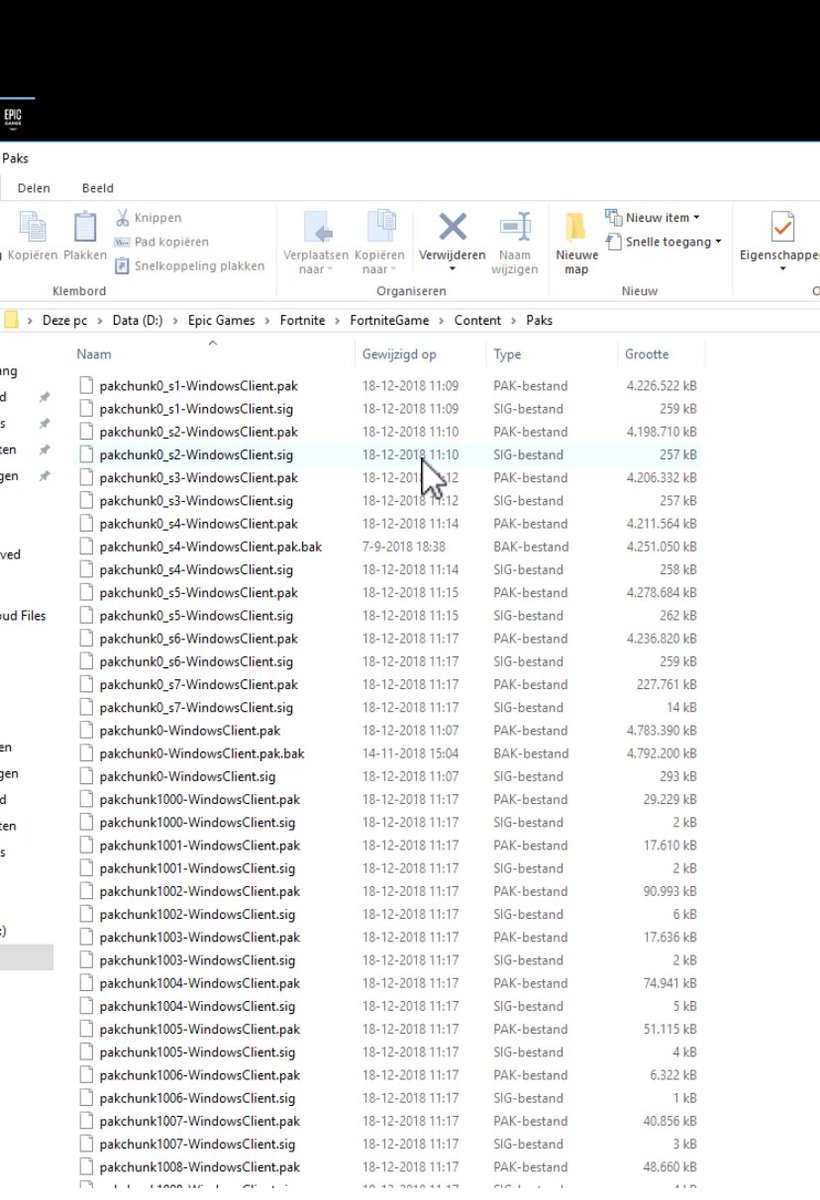The width and height of the screenshot is (820, 1200).
Task: Select pakchunk1004-WindowsClient.pak
Action: 200,983
